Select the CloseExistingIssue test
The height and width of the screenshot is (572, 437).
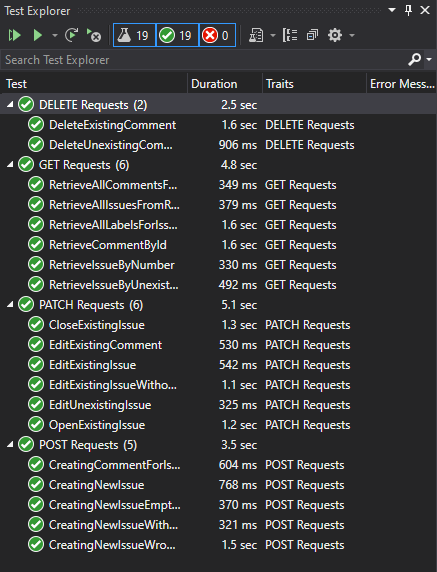(x=218, y=325)
